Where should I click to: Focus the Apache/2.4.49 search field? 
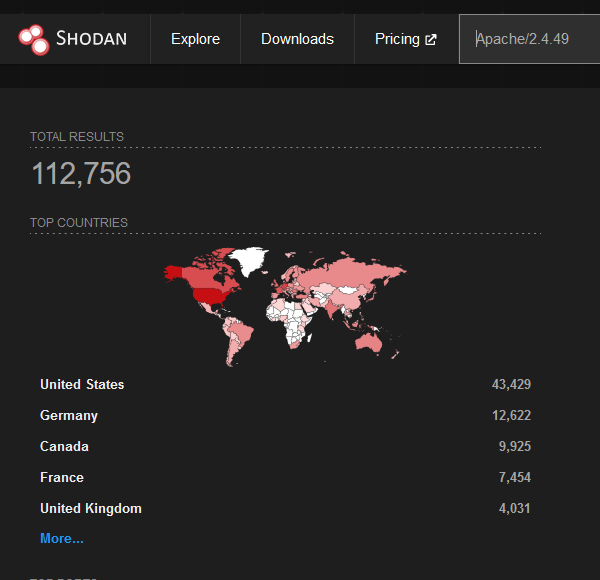(530, 39)
